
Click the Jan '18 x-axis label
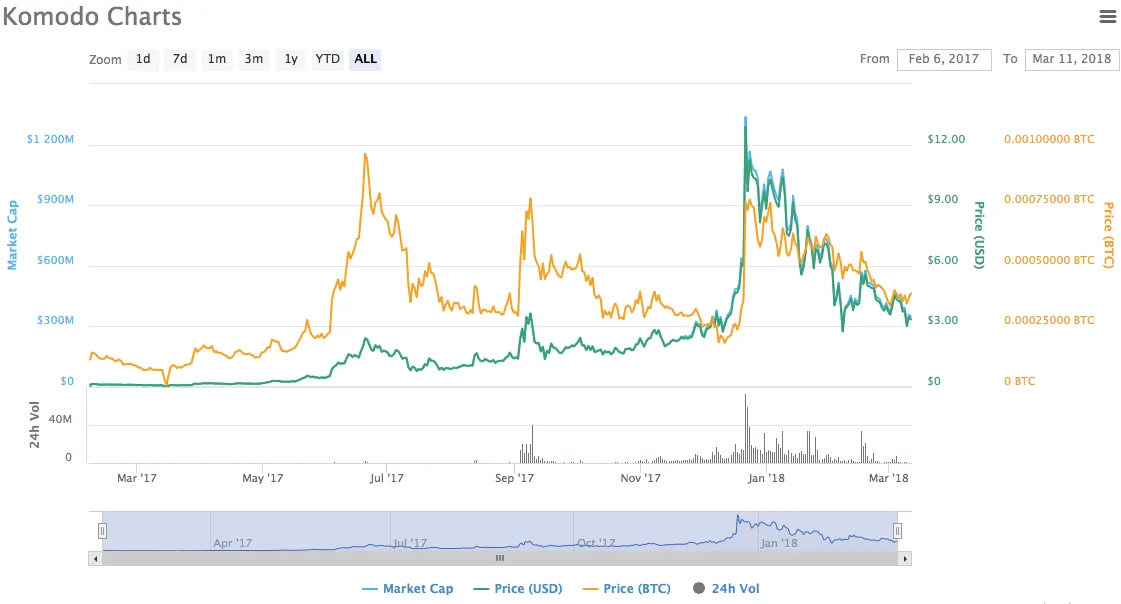point(766,478)
